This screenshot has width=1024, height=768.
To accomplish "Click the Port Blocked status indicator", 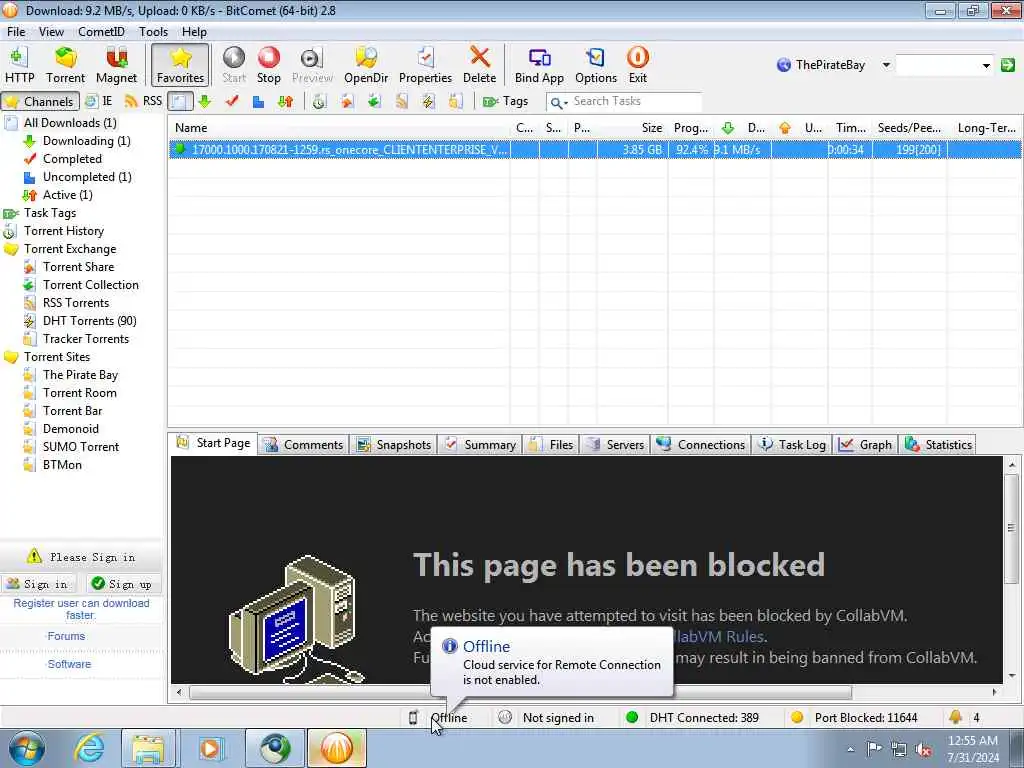I will 854,718.
